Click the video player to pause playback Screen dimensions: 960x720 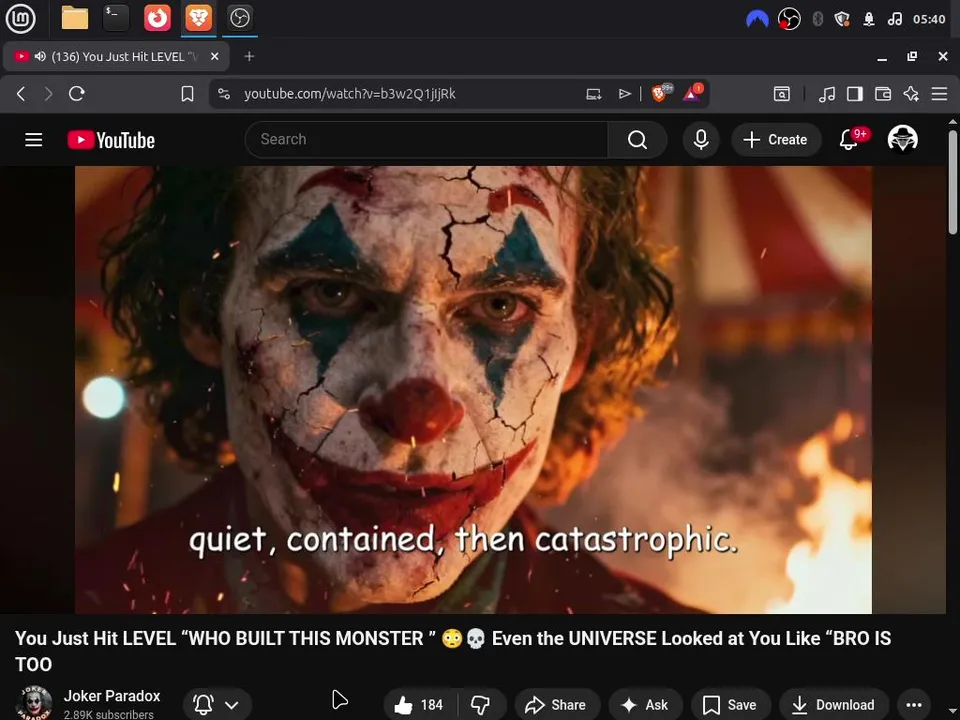tap(473, 389)
